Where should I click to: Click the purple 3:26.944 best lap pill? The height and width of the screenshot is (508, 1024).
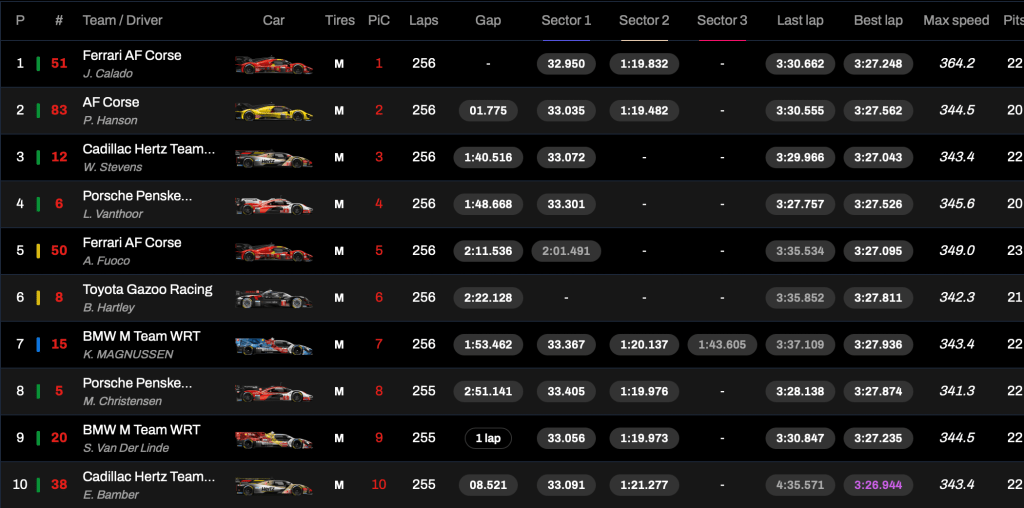(878, 485)
